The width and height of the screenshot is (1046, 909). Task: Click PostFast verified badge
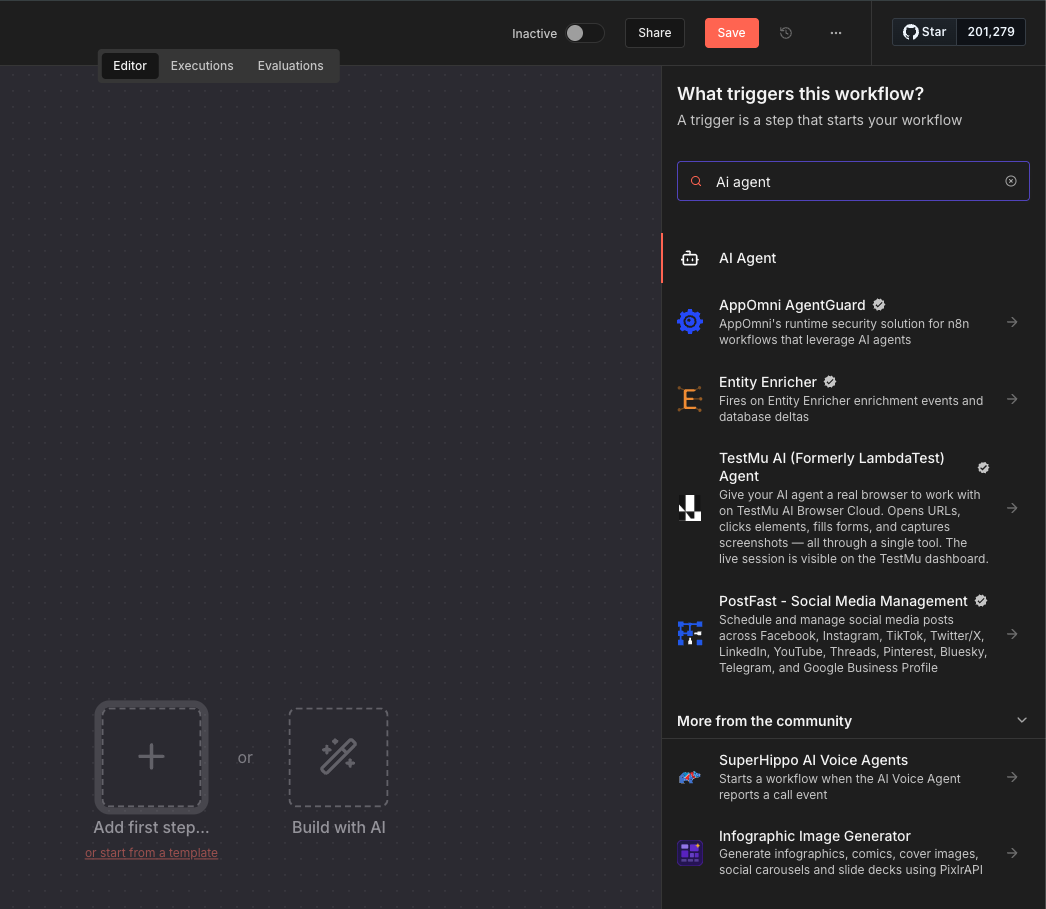point(981,601)
